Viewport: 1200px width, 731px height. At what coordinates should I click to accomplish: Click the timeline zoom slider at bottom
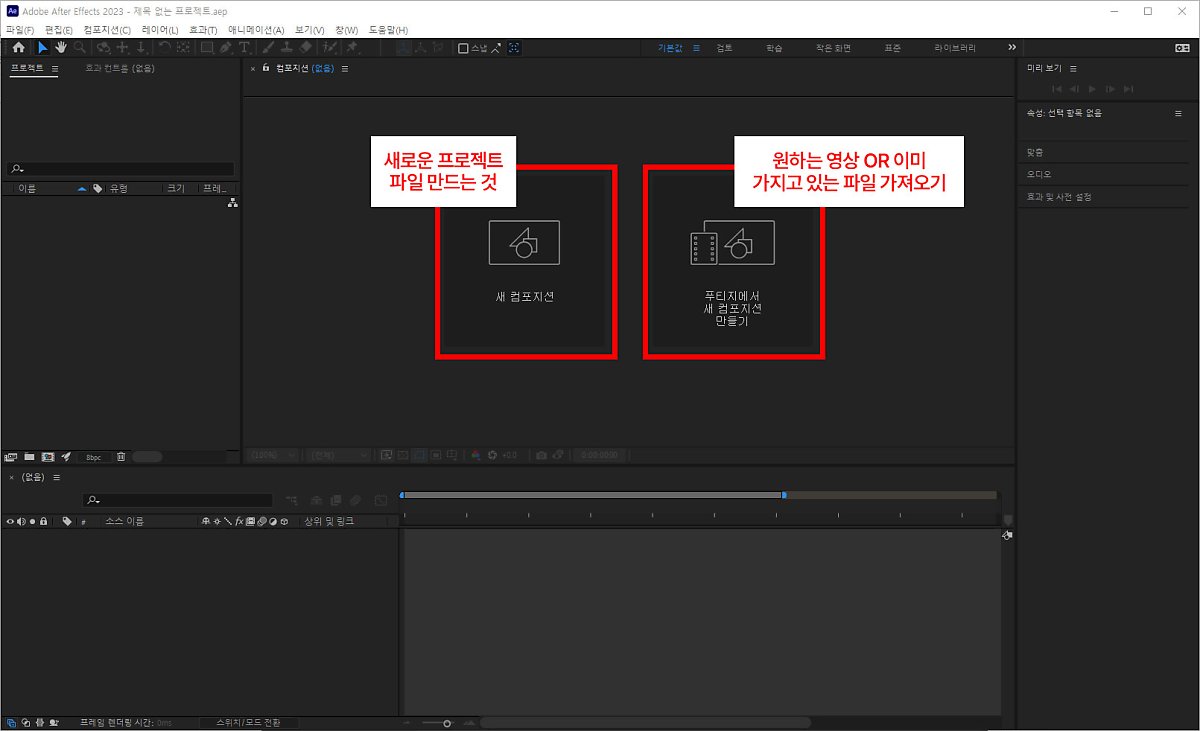pyautogui.click(x=446, y=722)
